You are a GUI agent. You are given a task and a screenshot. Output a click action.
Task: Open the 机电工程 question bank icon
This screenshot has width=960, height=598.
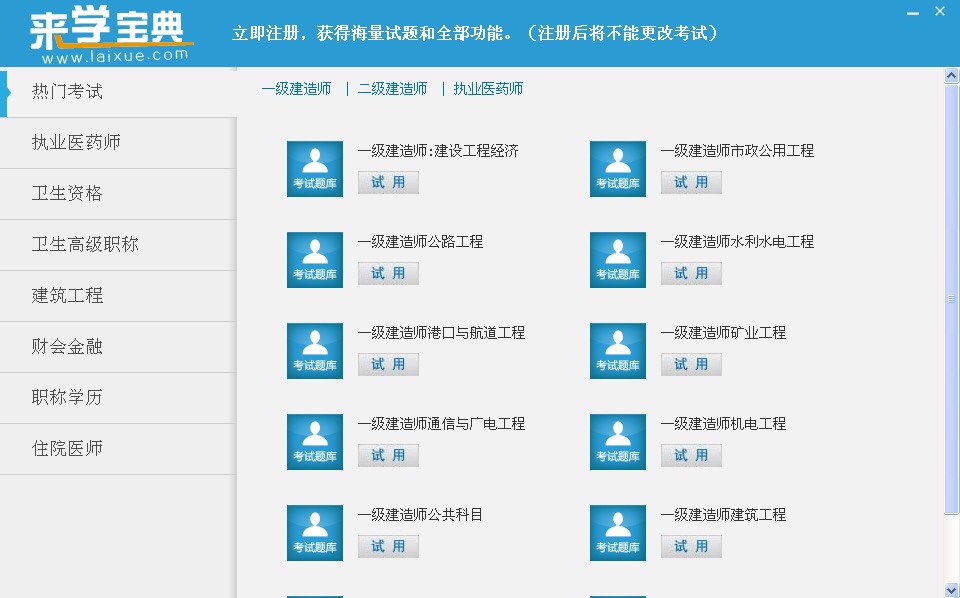(617, 441)
